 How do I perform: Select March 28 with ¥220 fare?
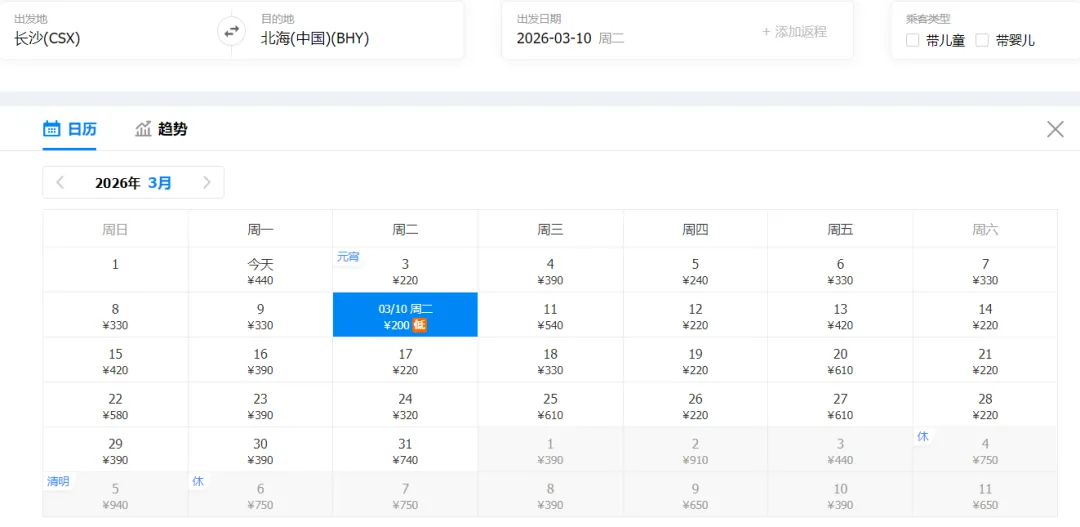pyautogui.click(x=986, y=405)
